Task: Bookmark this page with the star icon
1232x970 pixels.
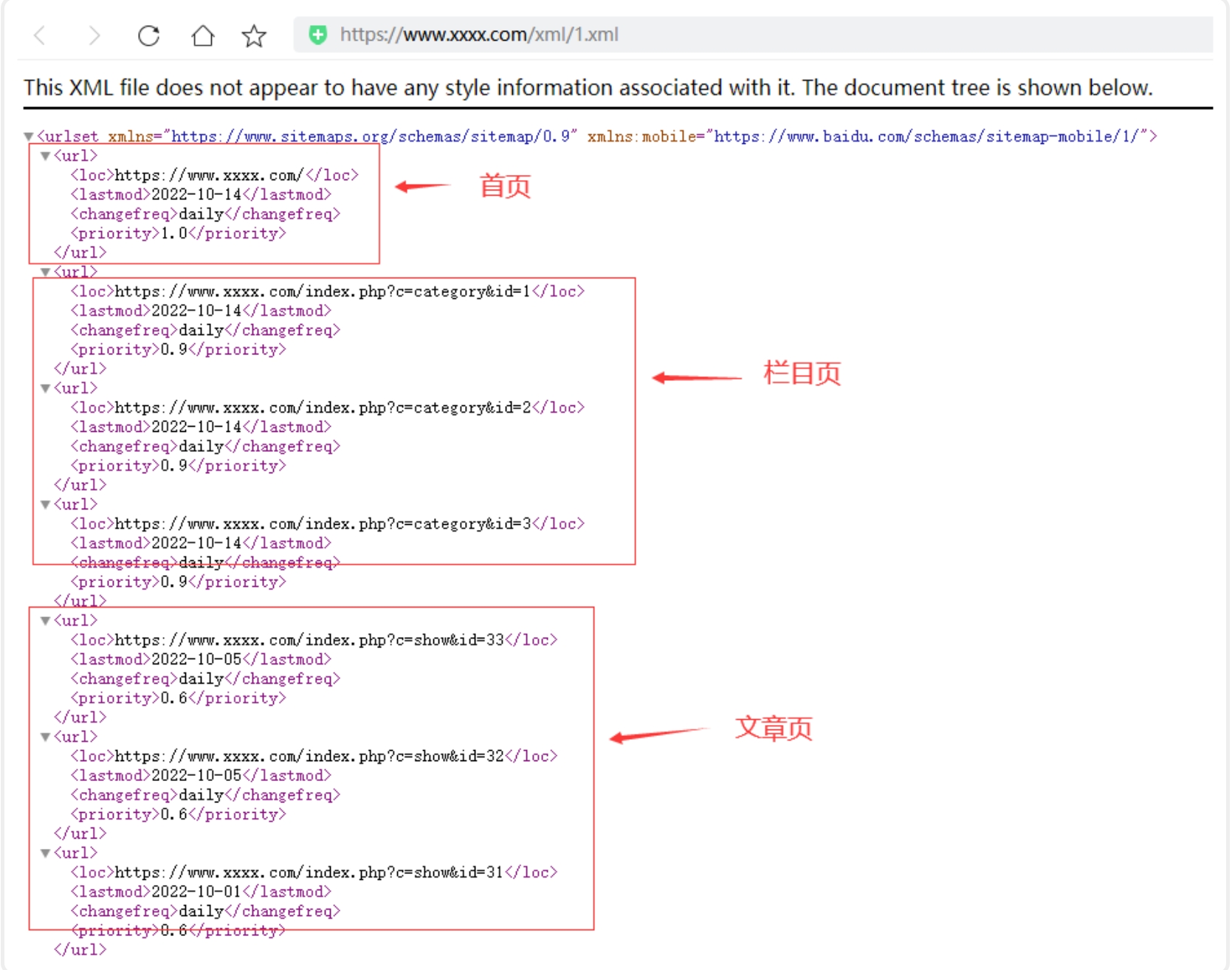Action: [x=254, y=35]
